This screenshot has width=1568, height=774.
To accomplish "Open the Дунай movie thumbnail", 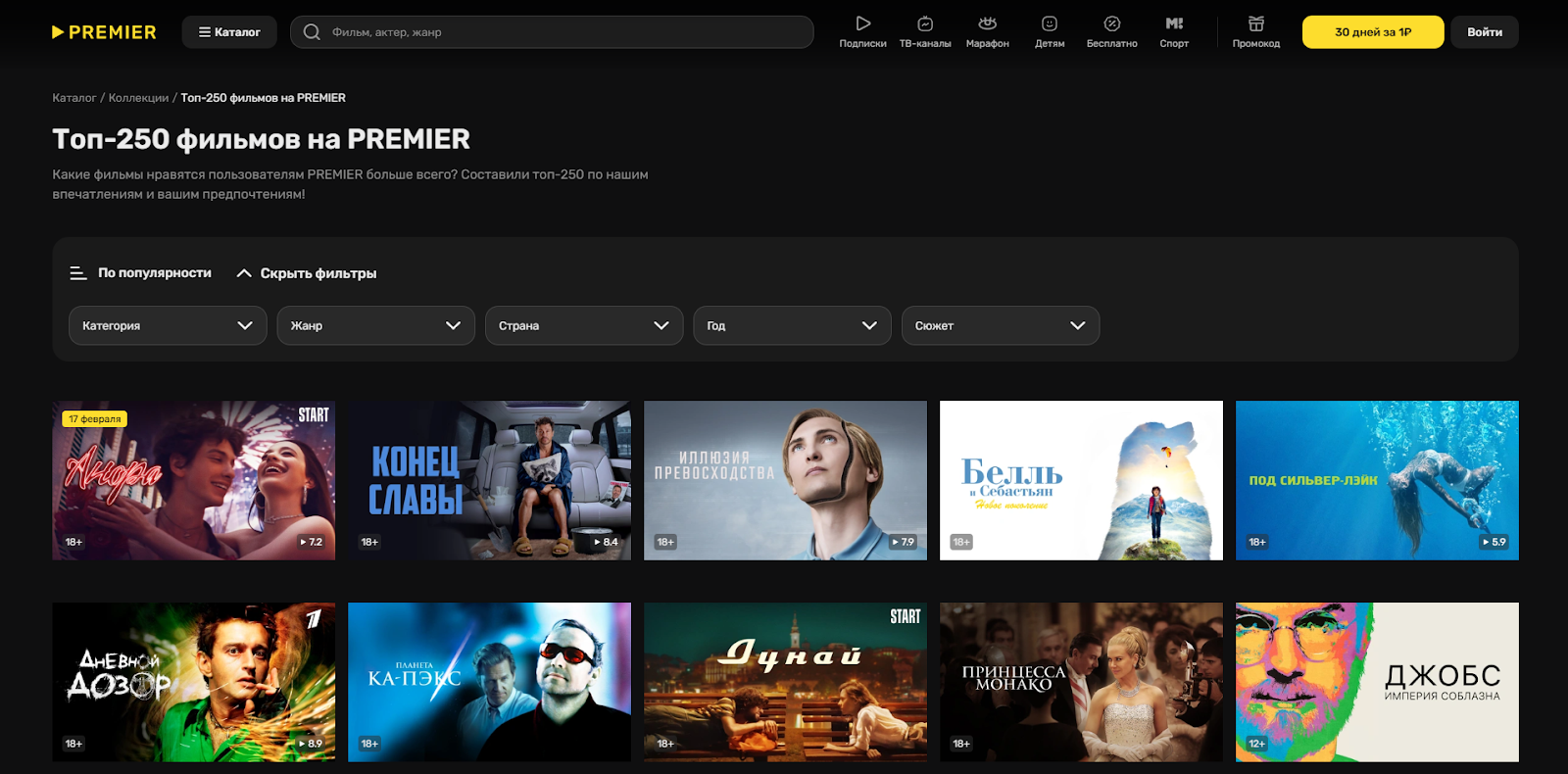I will coord(786,682).
